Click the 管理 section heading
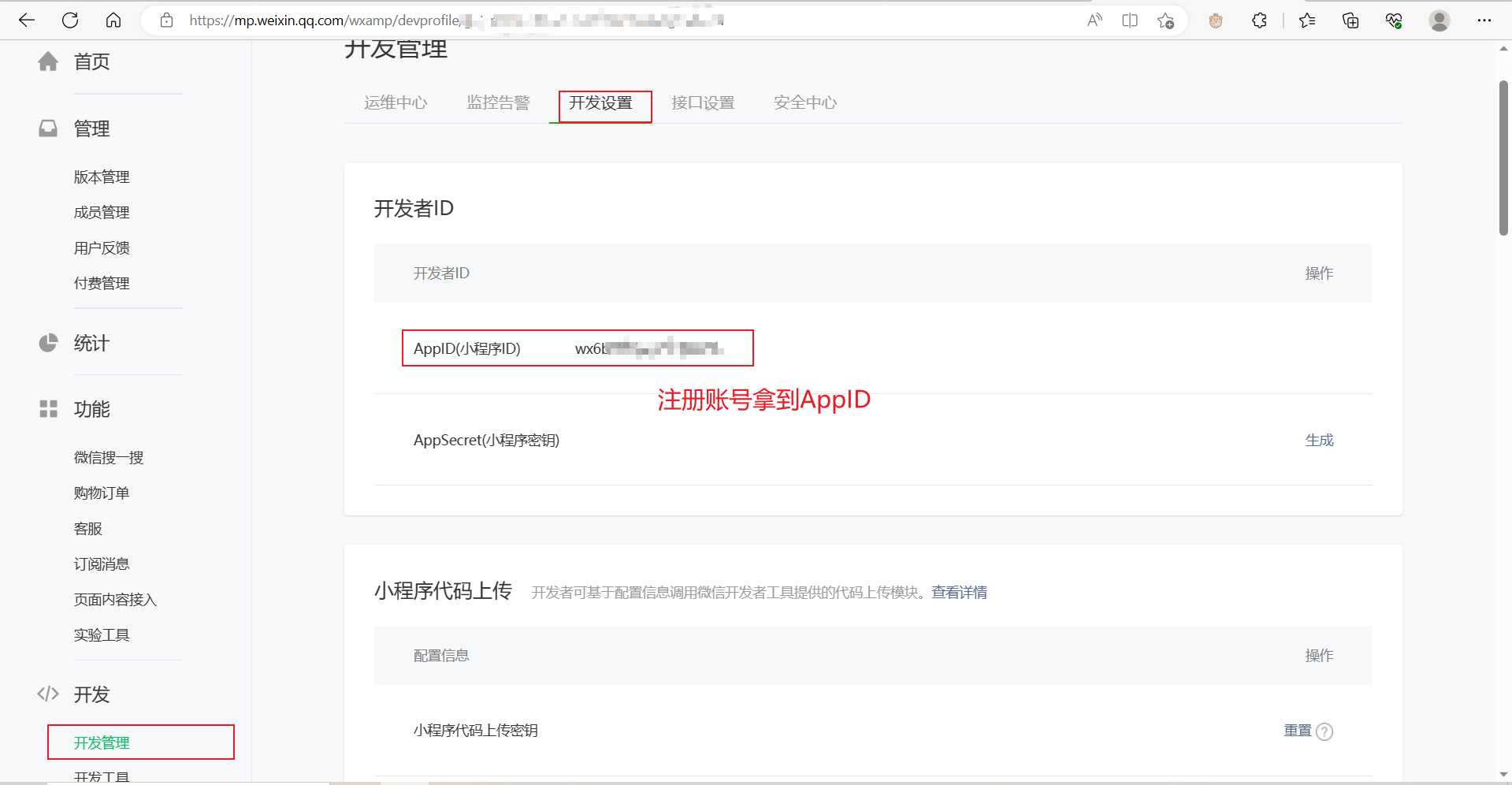Image resolution: width=1512 pixels, height=785 pixels. (x=91, y=128)
